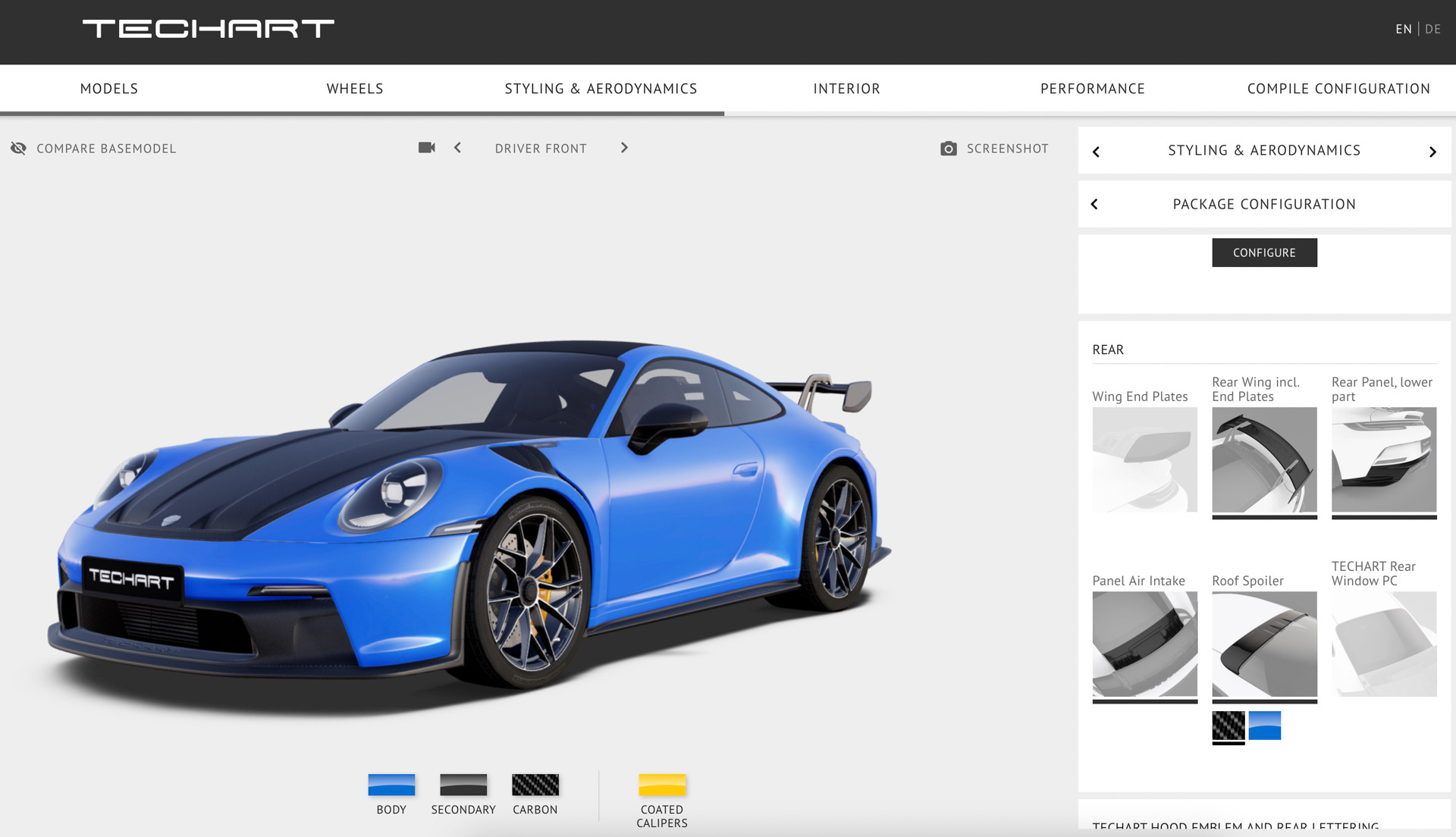Open the Carbon finish swatch
Screen dimensions: 1456x837
click(535, 785)
